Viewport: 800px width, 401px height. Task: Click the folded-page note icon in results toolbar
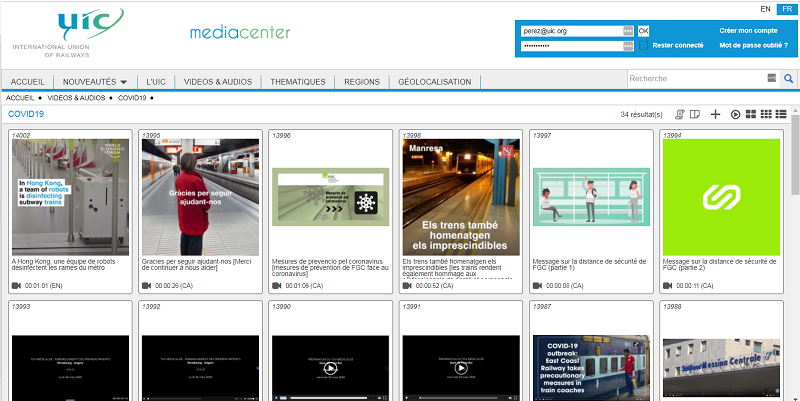click(x=694, y=114)
